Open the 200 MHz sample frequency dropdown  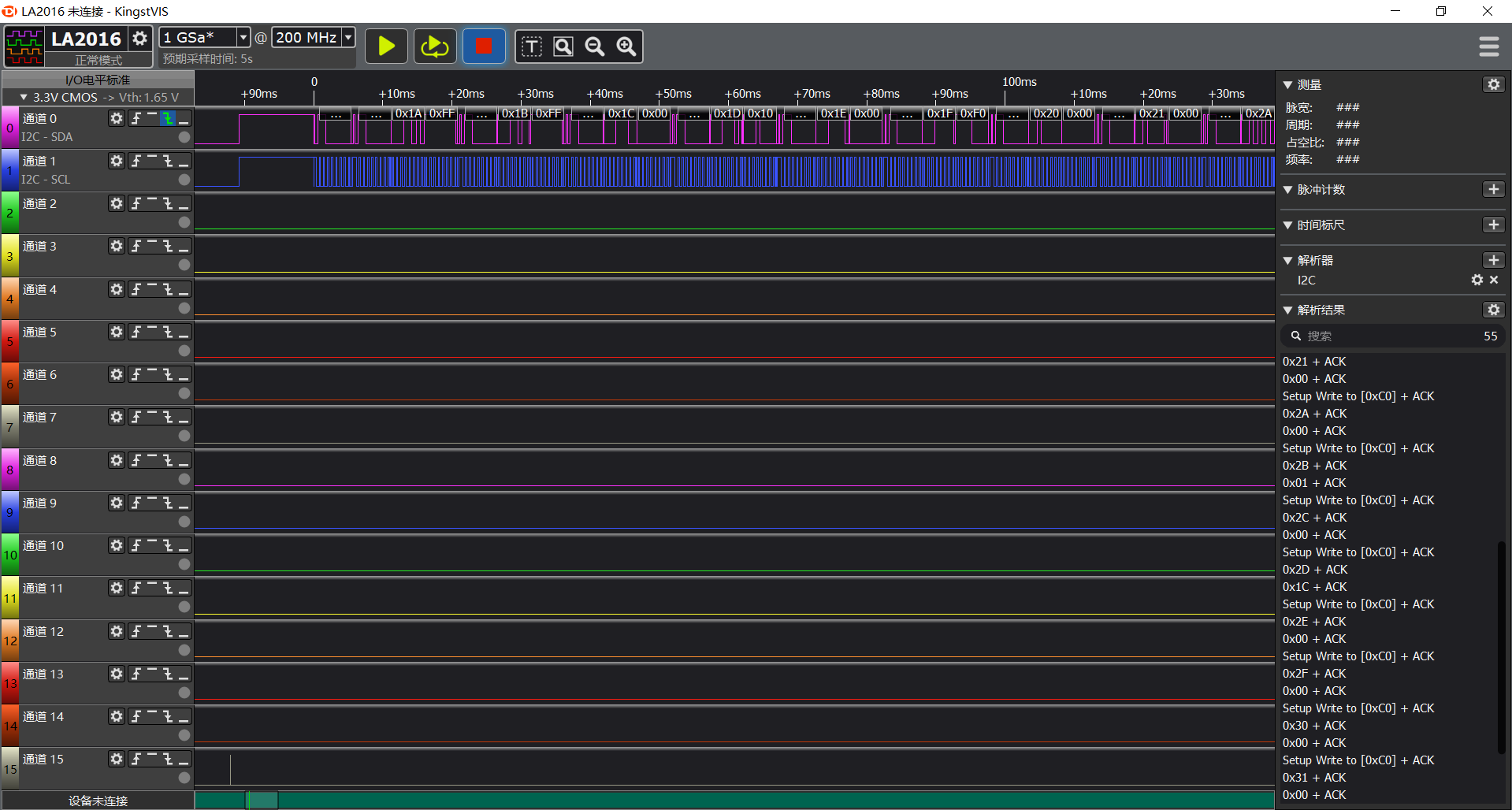click(x=348, y=38)
